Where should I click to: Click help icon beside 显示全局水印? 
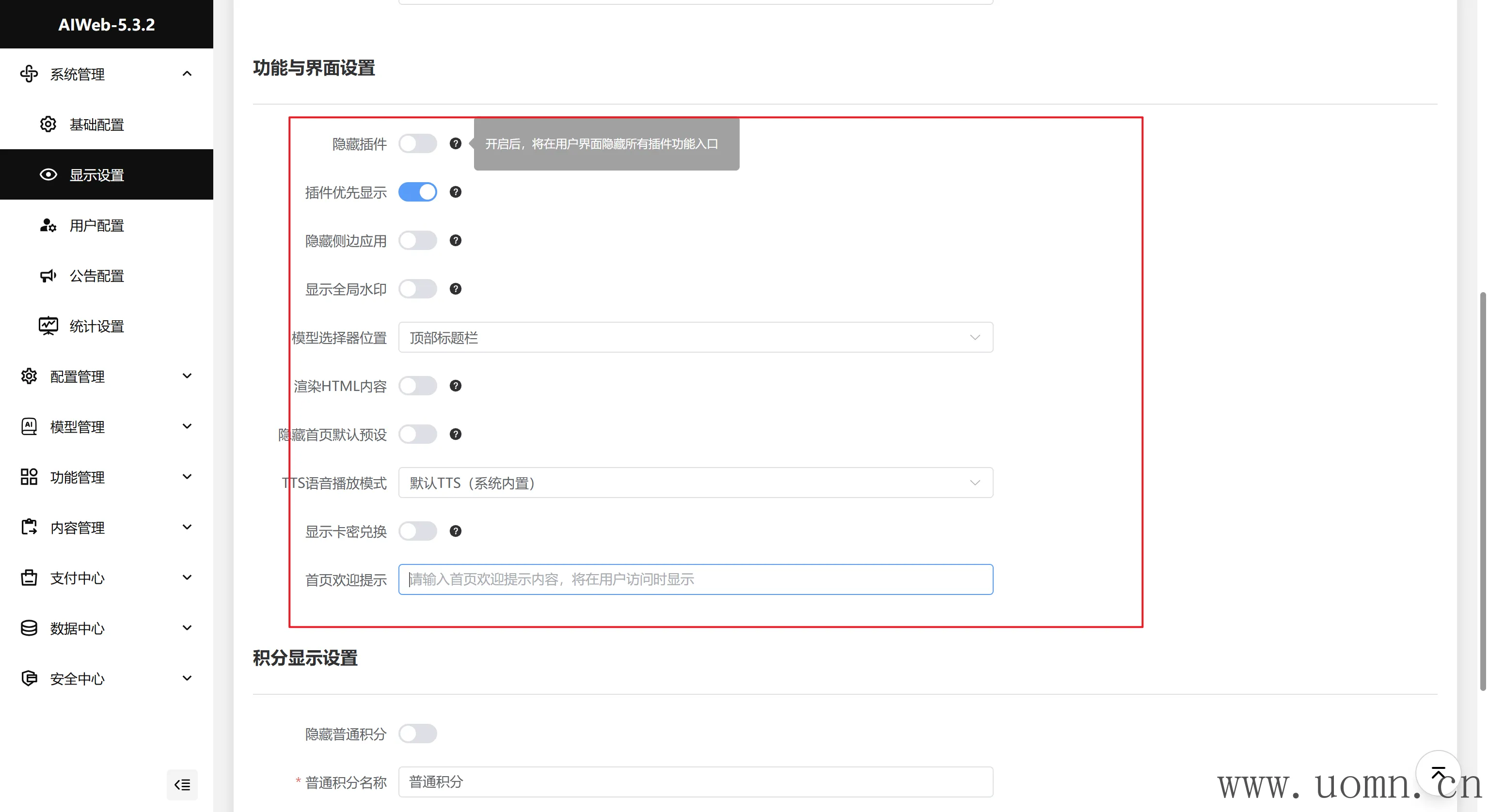coord(456,289)
